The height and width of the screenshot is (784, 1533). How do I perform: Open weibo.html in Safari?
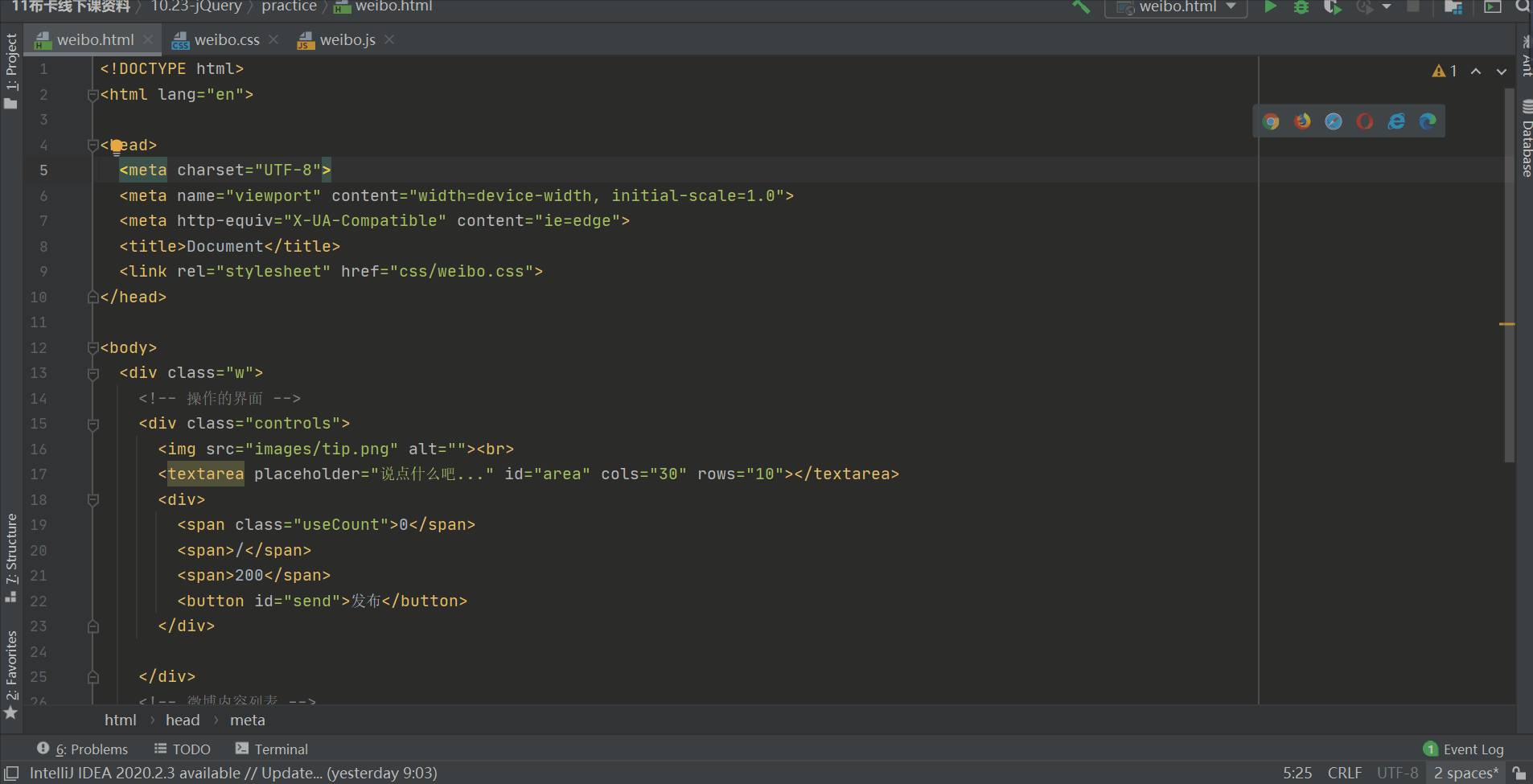(1334, 121)
